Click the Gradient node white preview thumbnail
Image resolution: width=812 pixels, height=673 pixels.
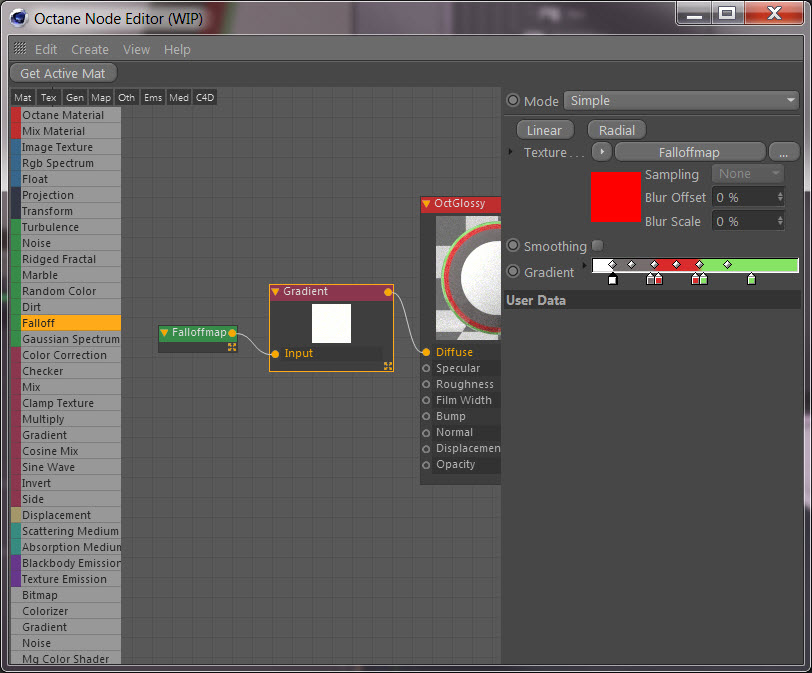(x=331, y=324)
